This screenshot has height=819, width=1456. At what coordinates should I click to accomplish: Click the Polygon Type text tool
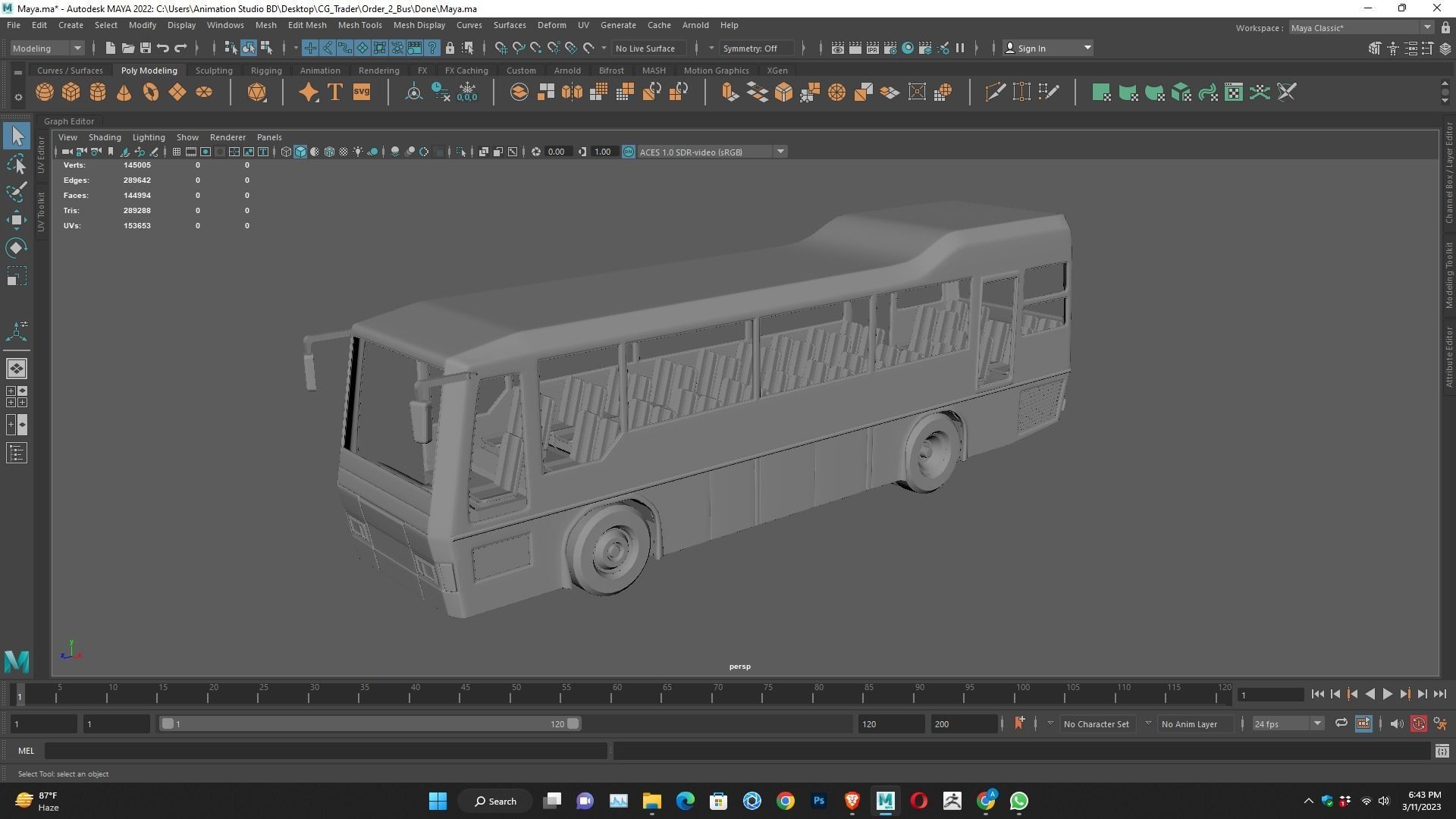335,93
